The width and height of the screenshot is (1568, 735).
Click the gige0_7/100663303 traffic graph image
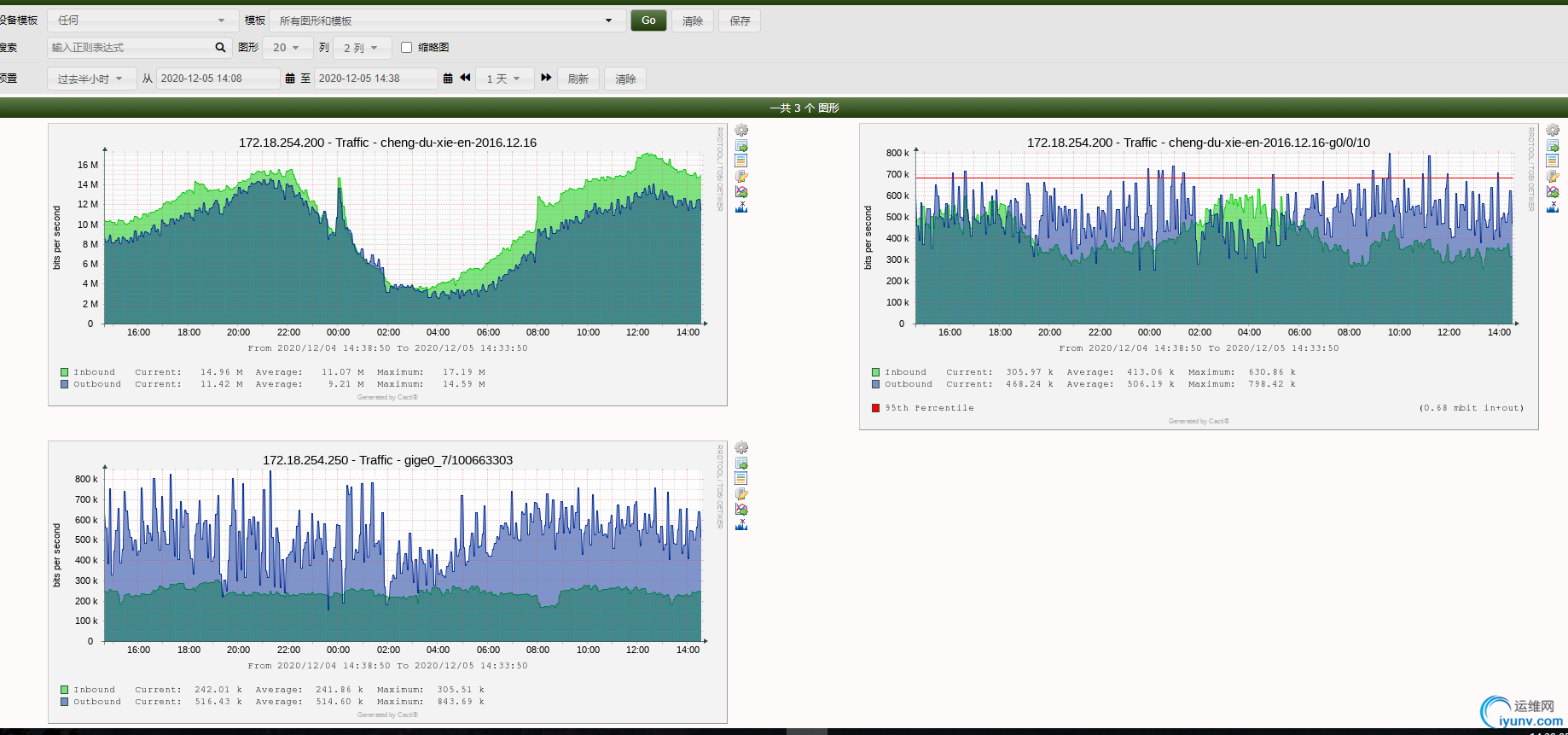tap(387, 582)
